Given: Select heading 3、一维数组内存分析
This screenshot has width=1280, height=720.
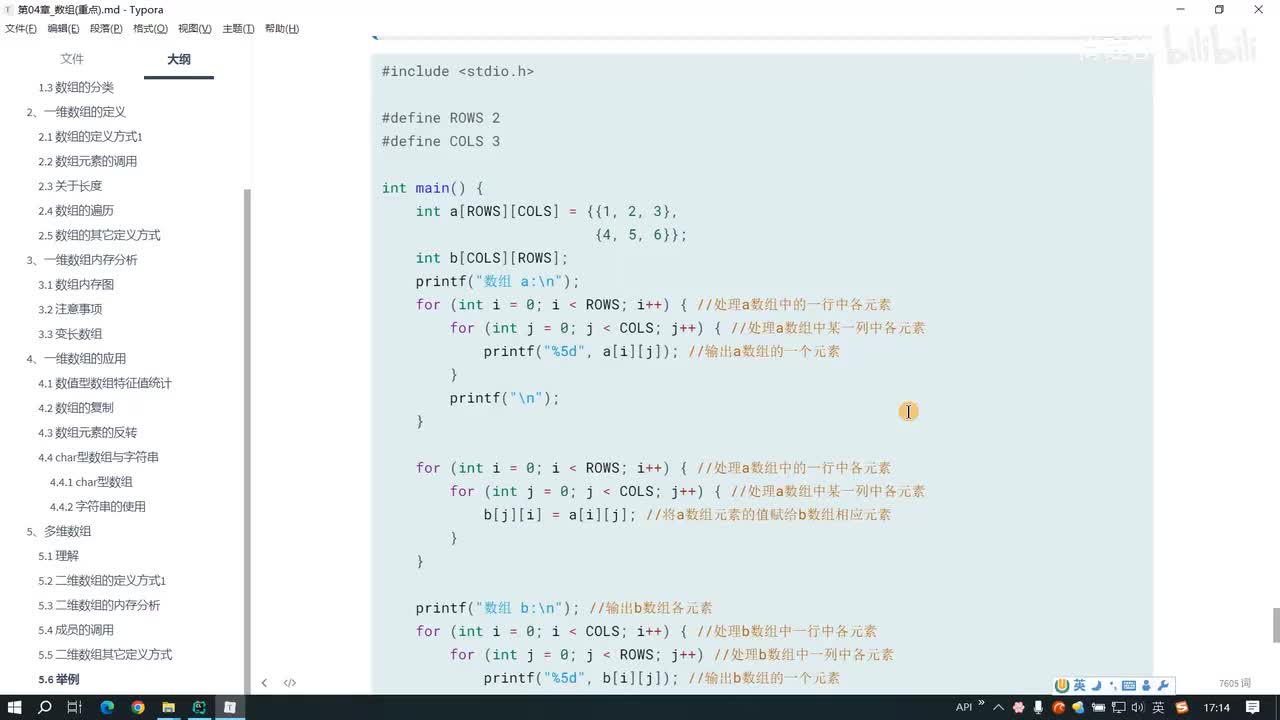Looking at the screenshot, I should coord(82,260).
